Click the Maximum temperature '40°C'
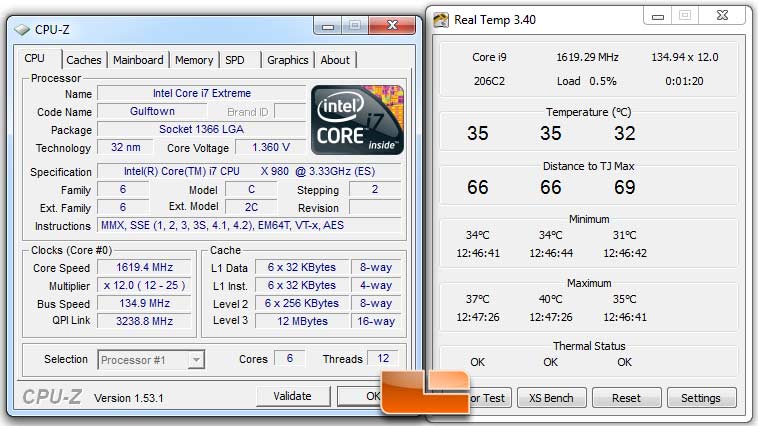Image resolution: width=758 pixels, height=426 pixels. [551, 299]
